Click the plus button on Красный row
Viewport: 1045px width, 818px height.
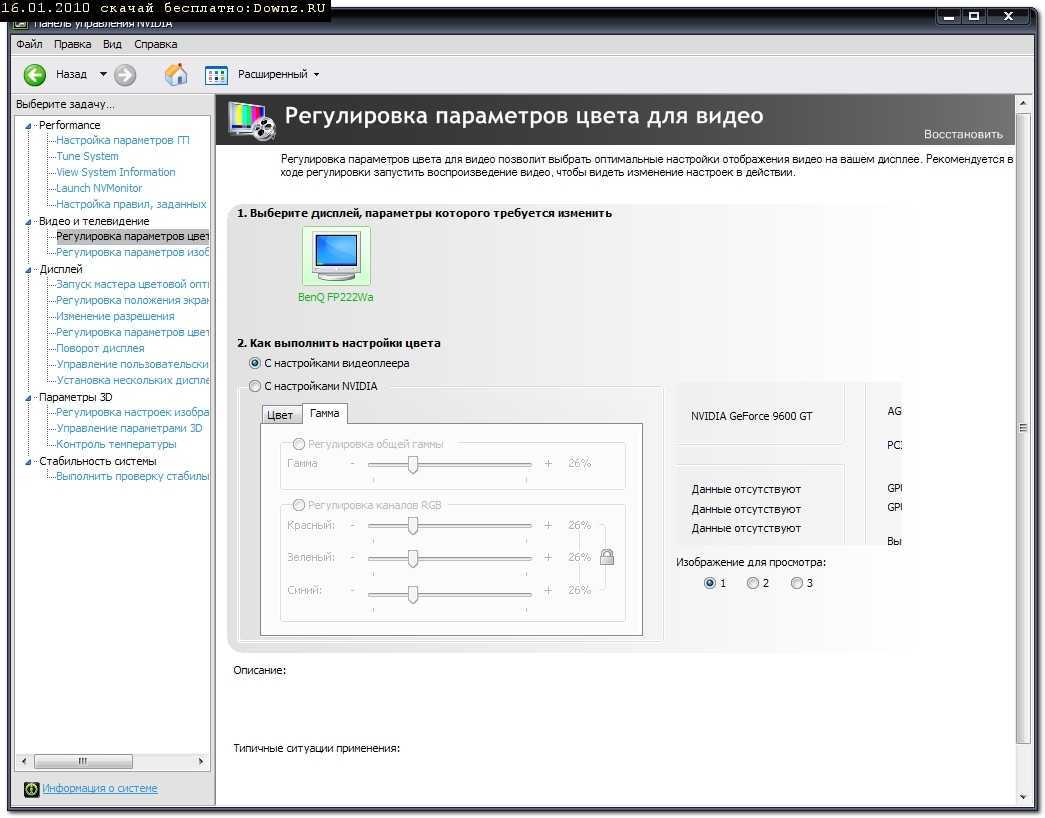548,525
